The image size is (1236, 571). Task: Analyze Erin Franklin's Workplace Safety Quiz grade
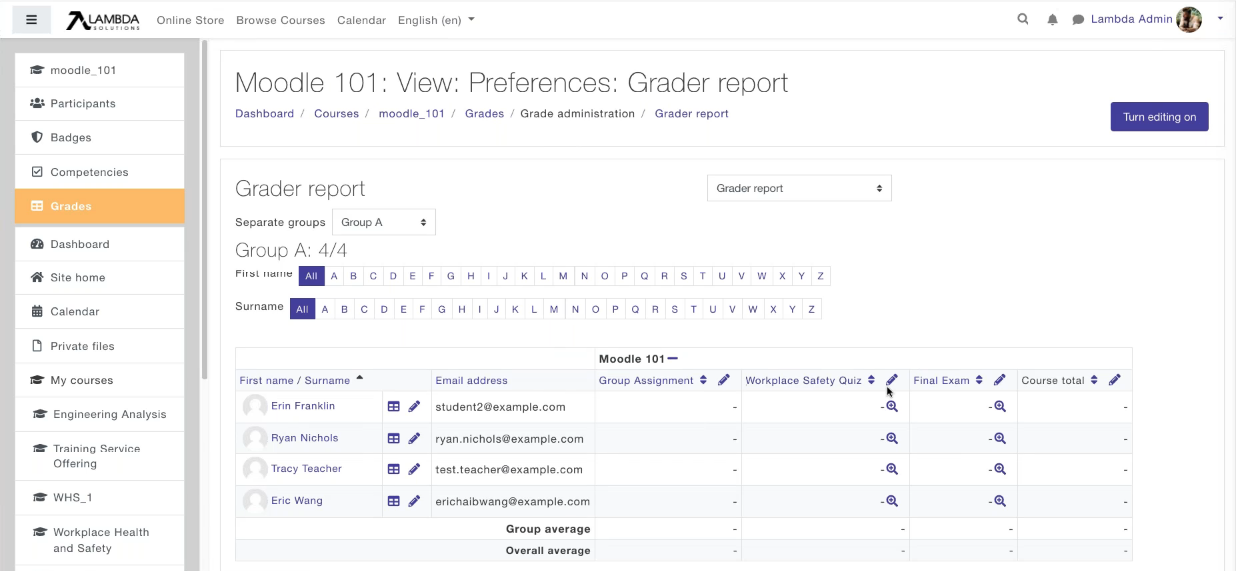point(892,407)
